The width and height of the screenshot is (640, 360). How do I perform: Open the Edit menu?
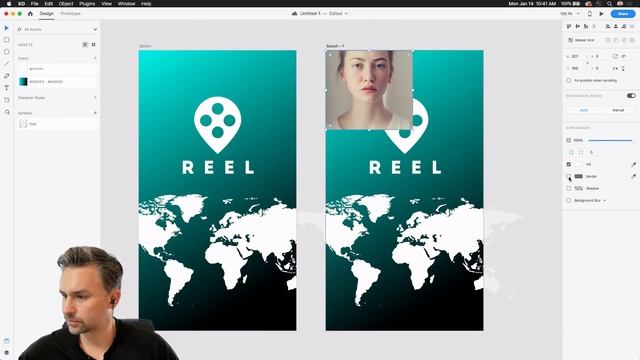click(49, 4)
